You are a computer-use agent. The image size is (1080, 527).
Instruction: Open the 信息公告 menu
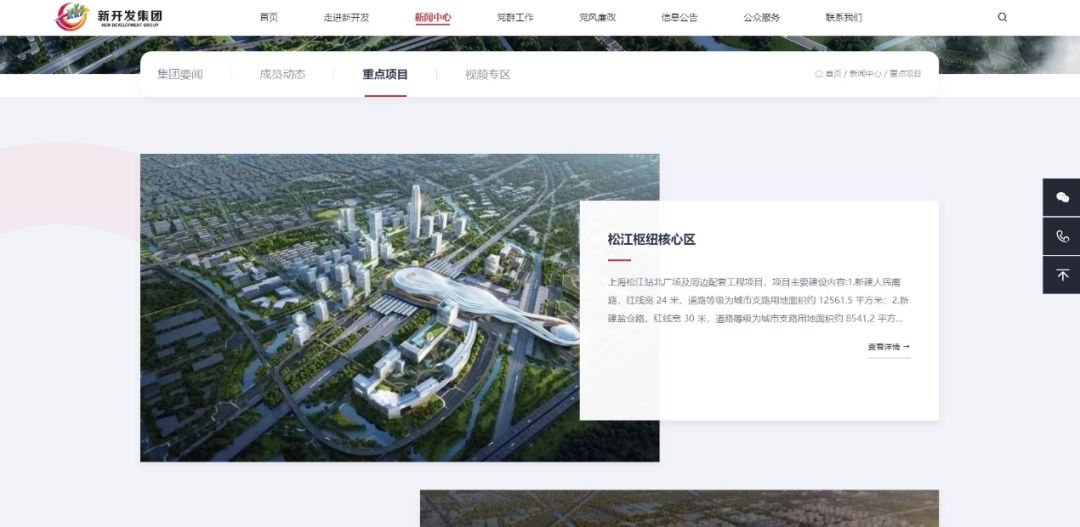679,18
